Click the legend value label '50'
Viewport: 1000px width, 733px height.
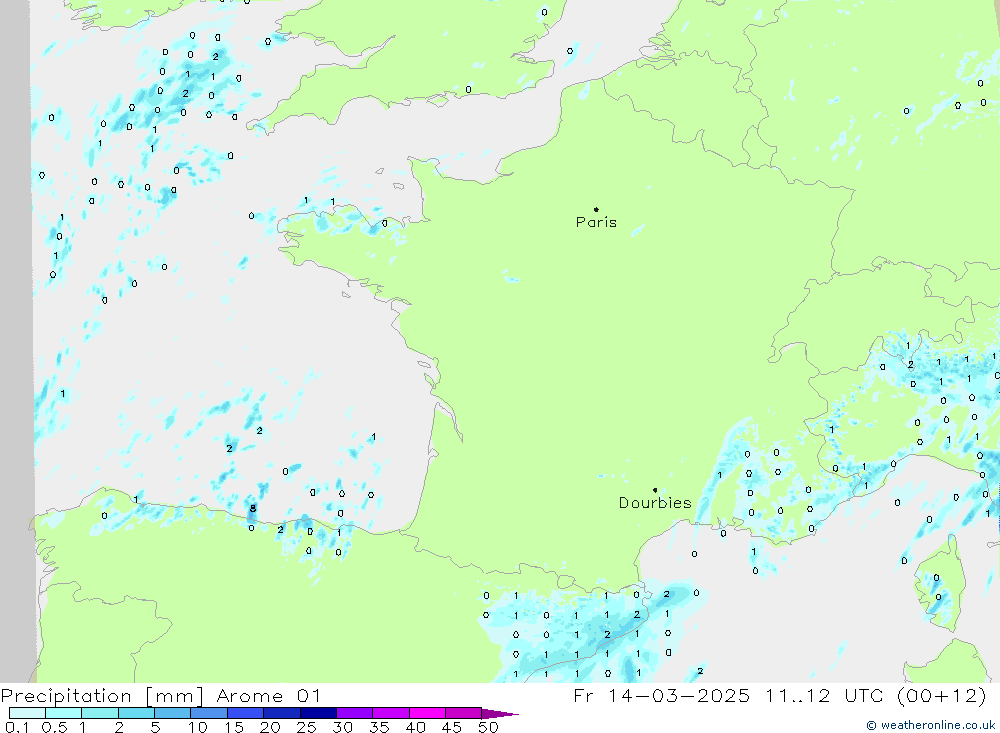(x=489, y=727)
